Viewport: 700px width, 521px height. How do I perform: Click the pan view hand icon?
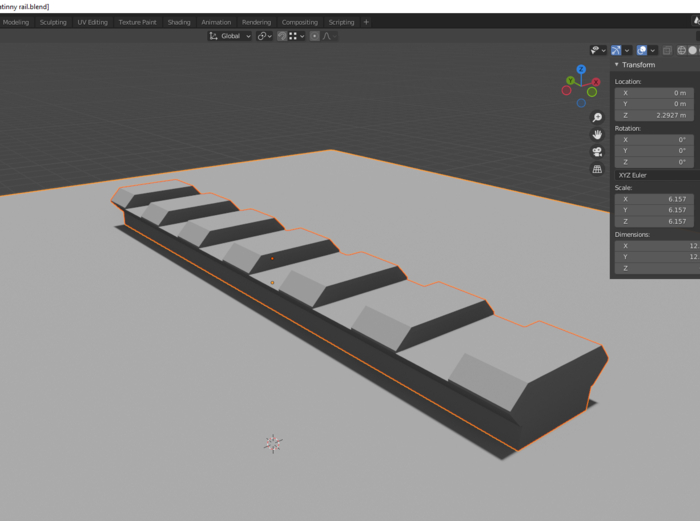click(x=597, y=134)
